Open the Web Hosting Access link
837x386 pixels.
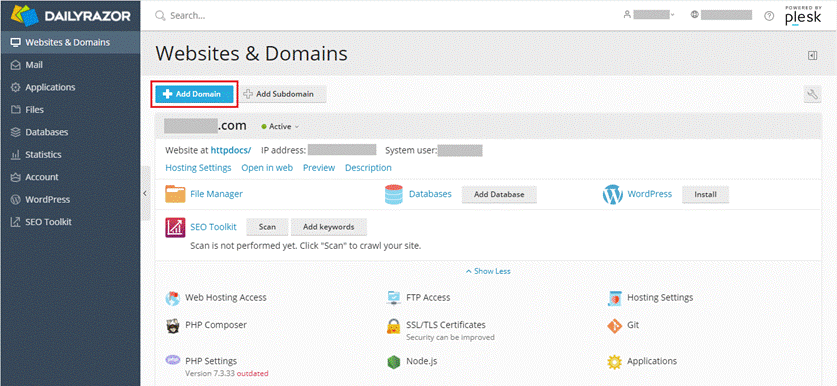(226, 297)
